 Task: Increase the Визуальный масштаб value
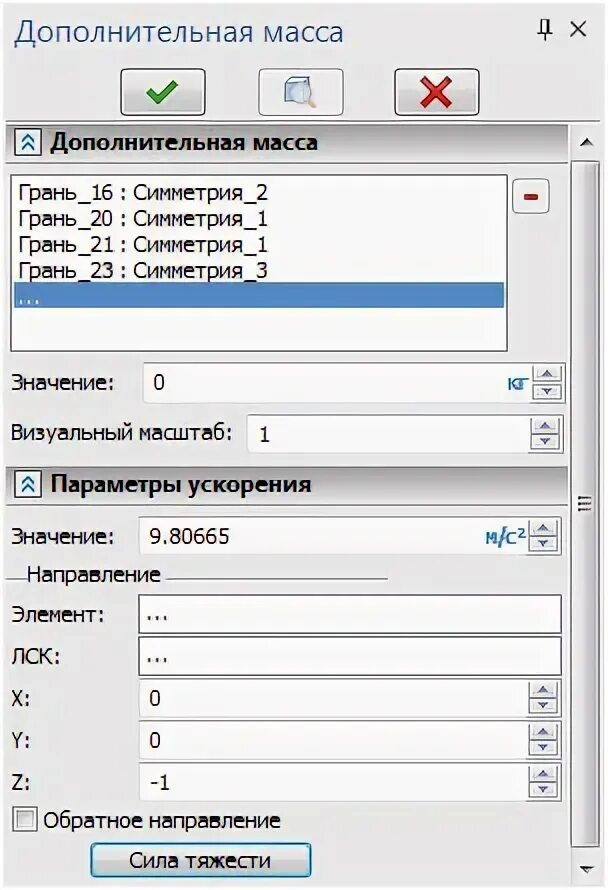pyautogui.click(x=545, y=426)
